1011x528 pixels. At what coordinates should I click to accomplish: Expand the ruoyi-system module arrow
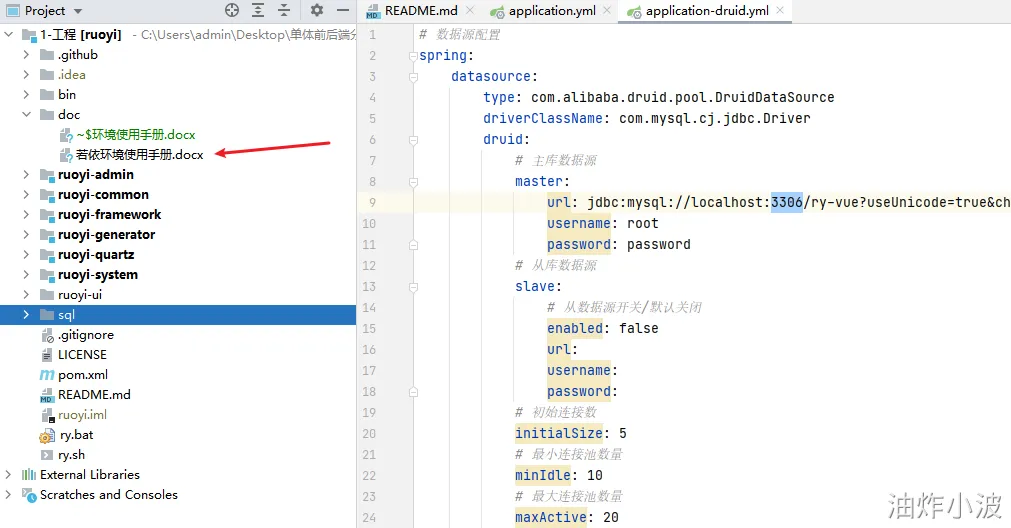click(26, 275)
